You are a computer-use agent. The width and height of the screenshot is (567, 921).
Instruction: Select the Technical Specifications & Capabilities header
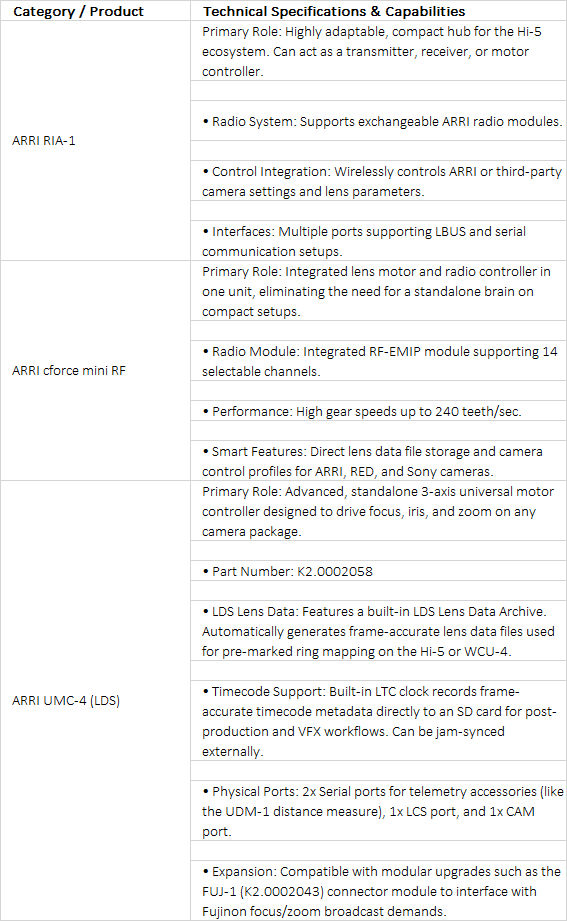[378, 11]
